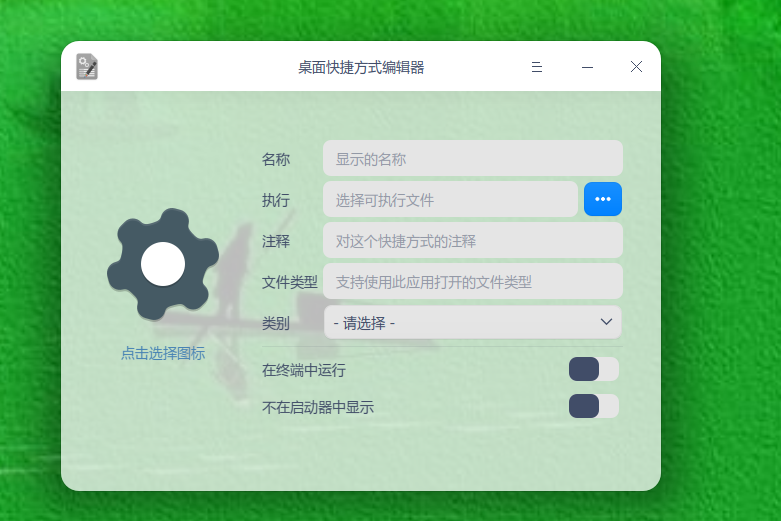781x521 pixels.
Task: Toggle the 在终端中运行 switch
Action: pos(594,369)
